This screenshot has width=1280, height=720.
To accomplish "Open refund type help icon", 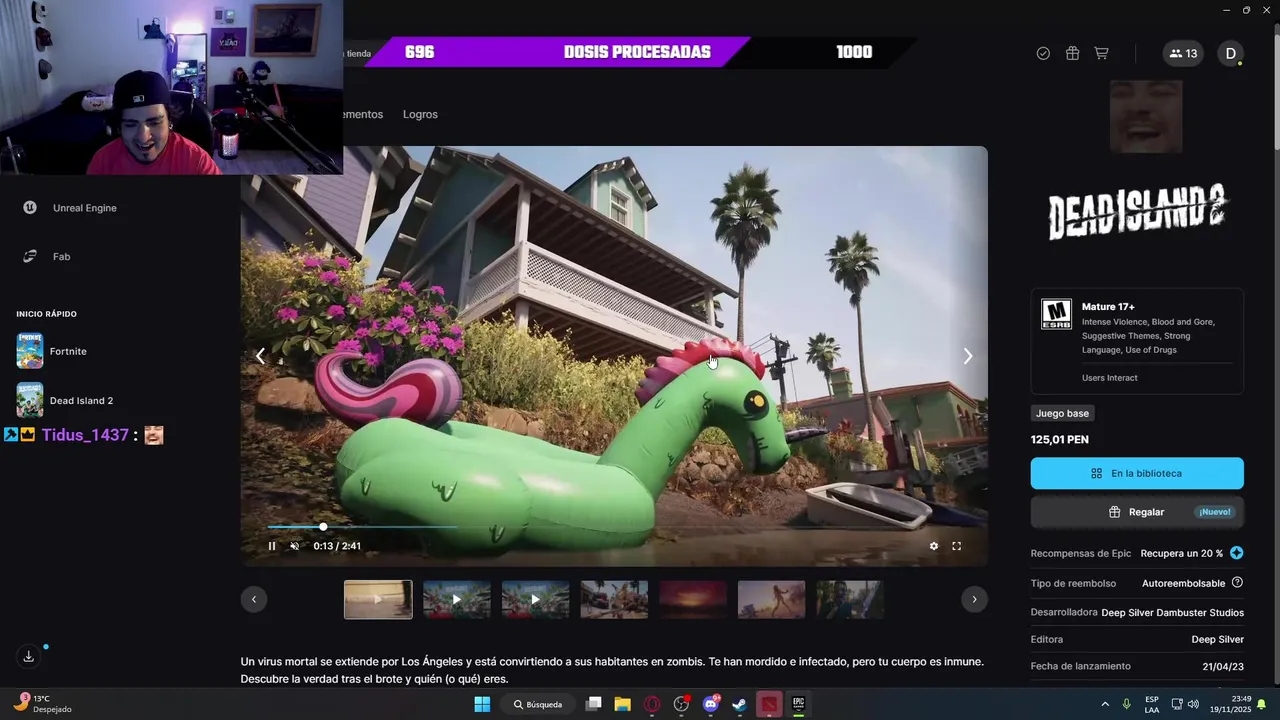I will click(1237, 583).
